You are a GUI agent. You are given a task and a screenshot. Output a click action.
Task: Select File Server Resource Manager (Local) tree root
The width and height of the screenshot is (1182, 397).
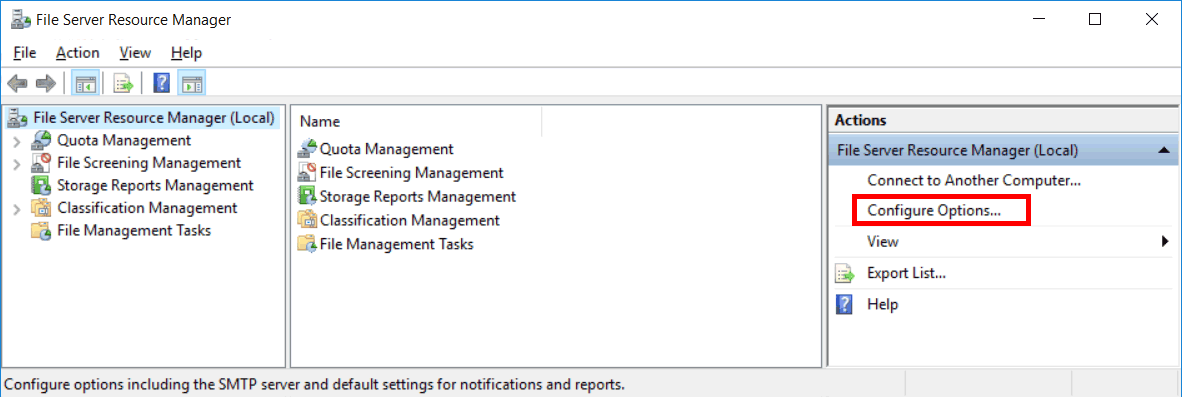[154, 118]
